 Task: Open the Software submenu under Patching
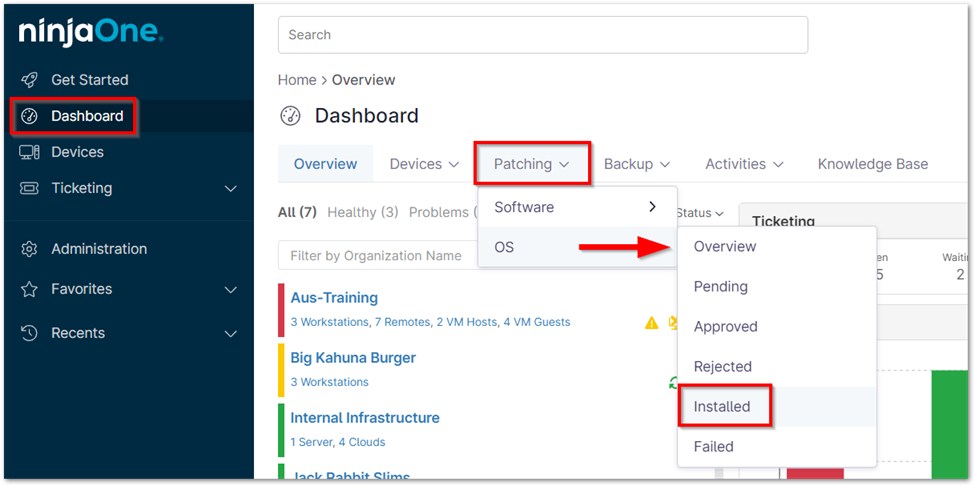click(576, 207)
